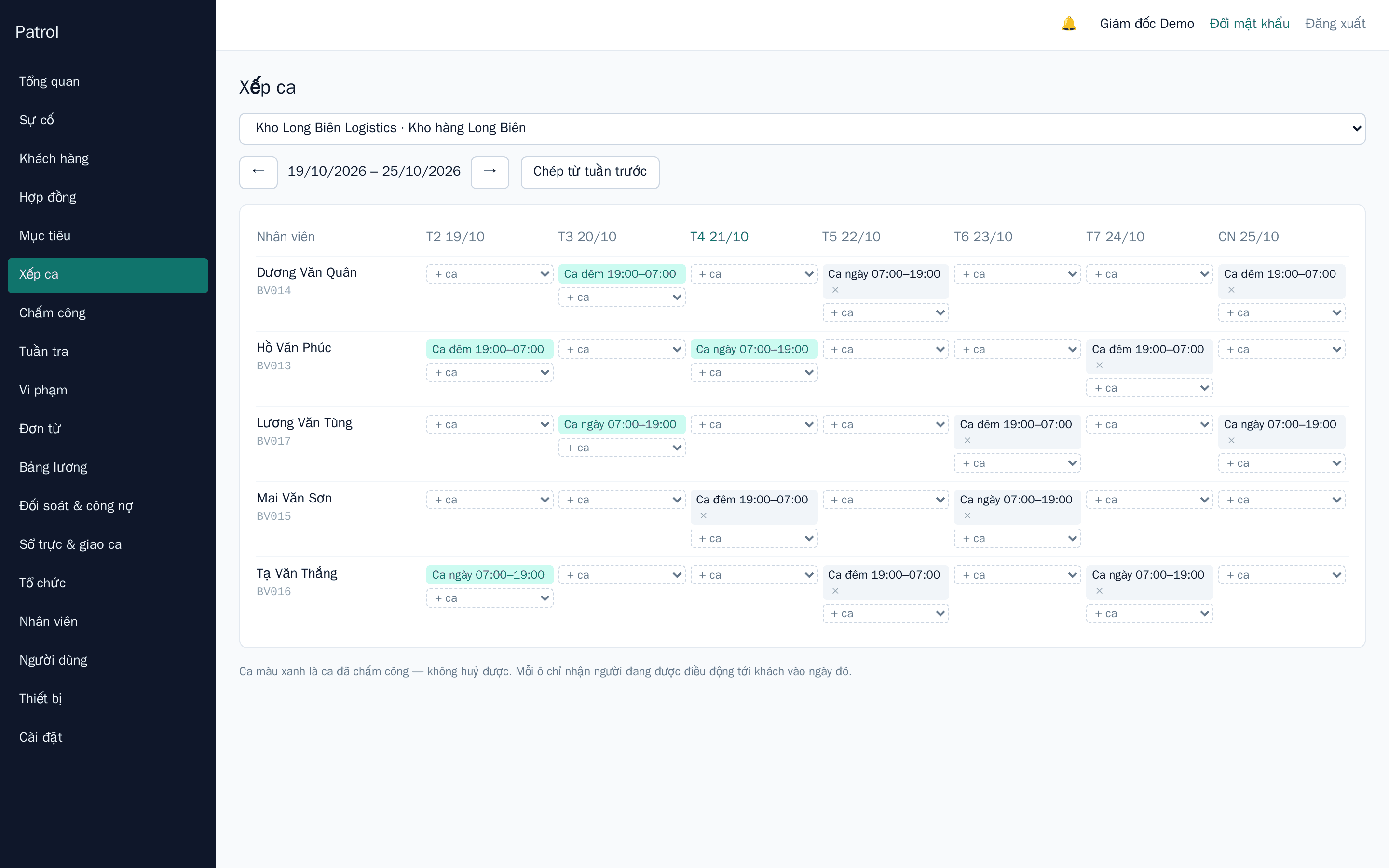Click the T4 21/10 column header

tap(719, 236)
